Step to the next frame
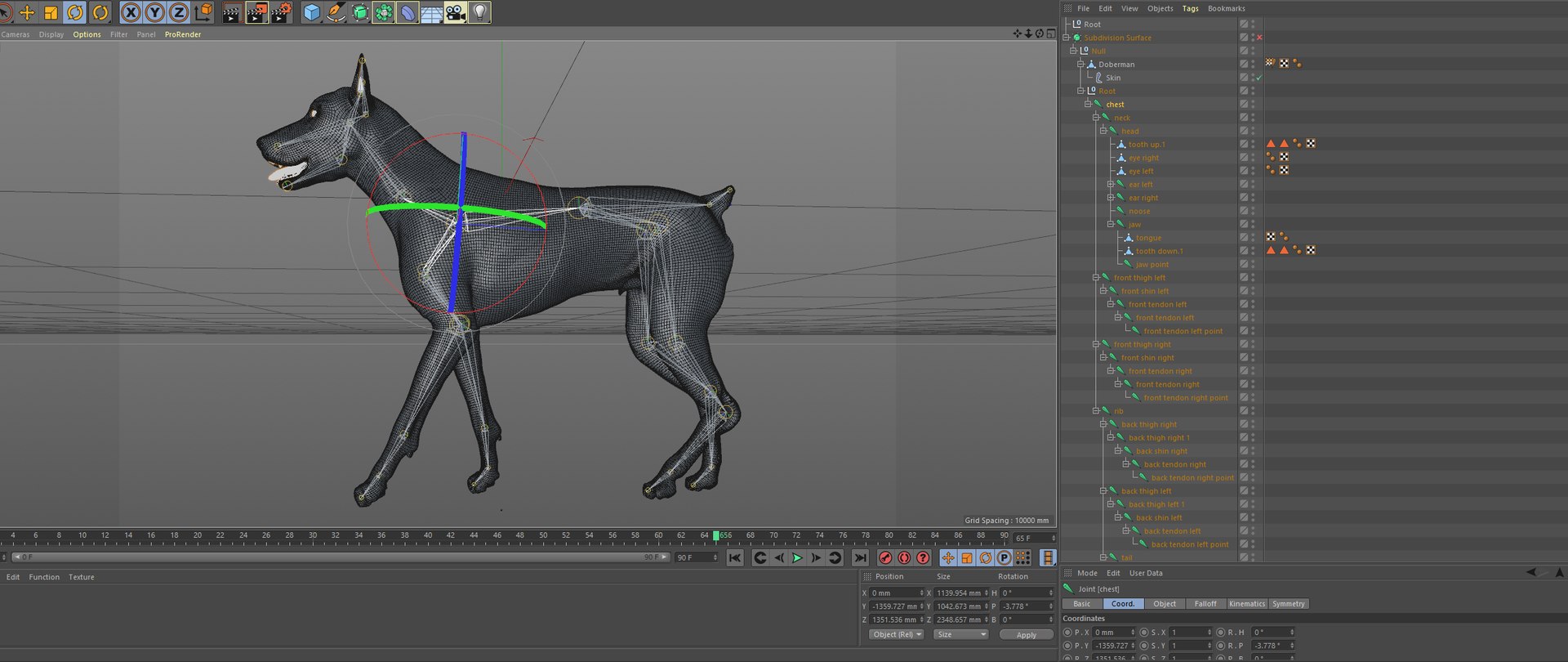This screenshot has height=662, width=1568. click(x=816, y=557)
